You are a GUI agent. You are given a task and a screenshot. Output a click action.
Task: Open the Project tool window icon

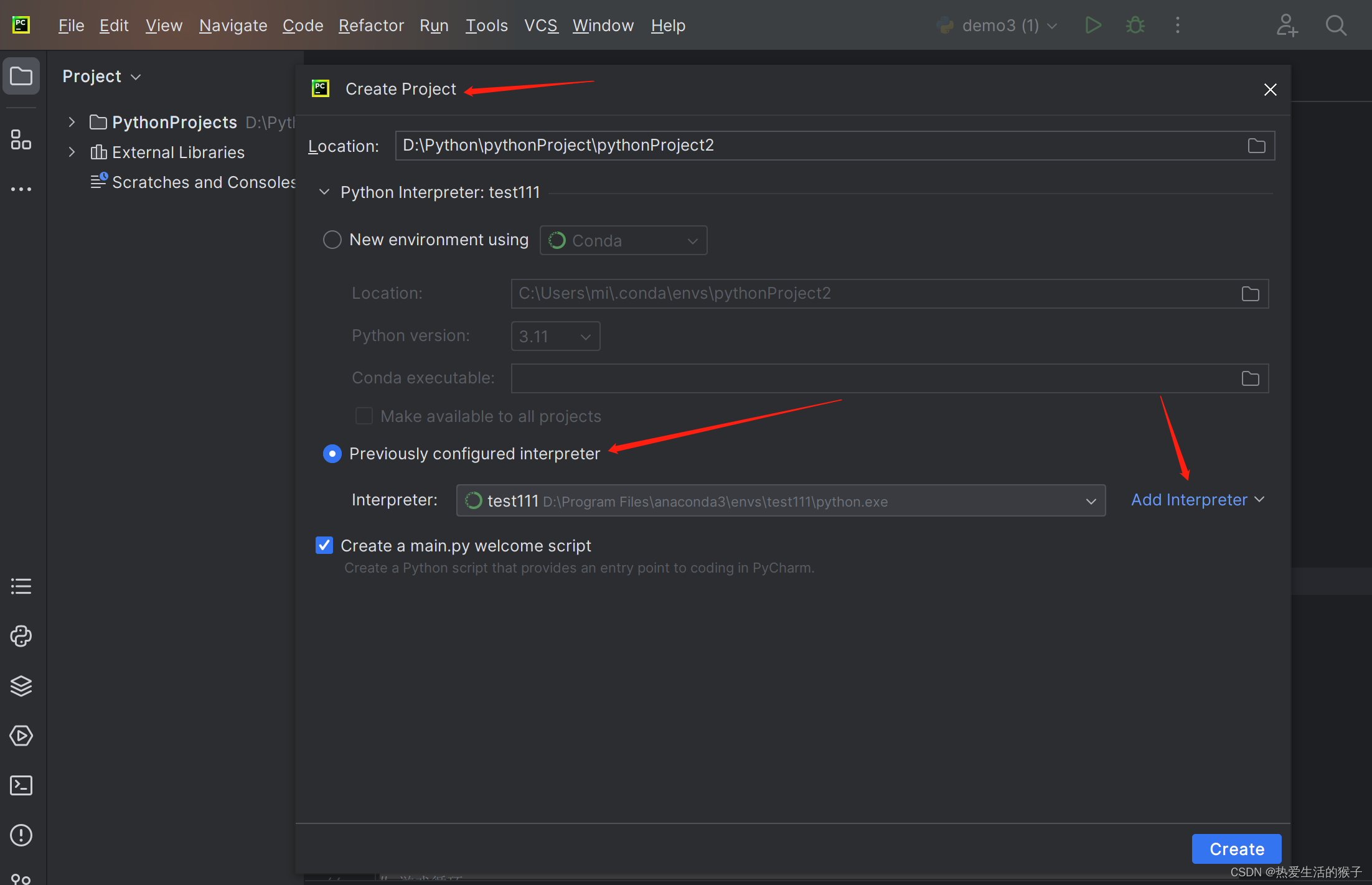21,77
